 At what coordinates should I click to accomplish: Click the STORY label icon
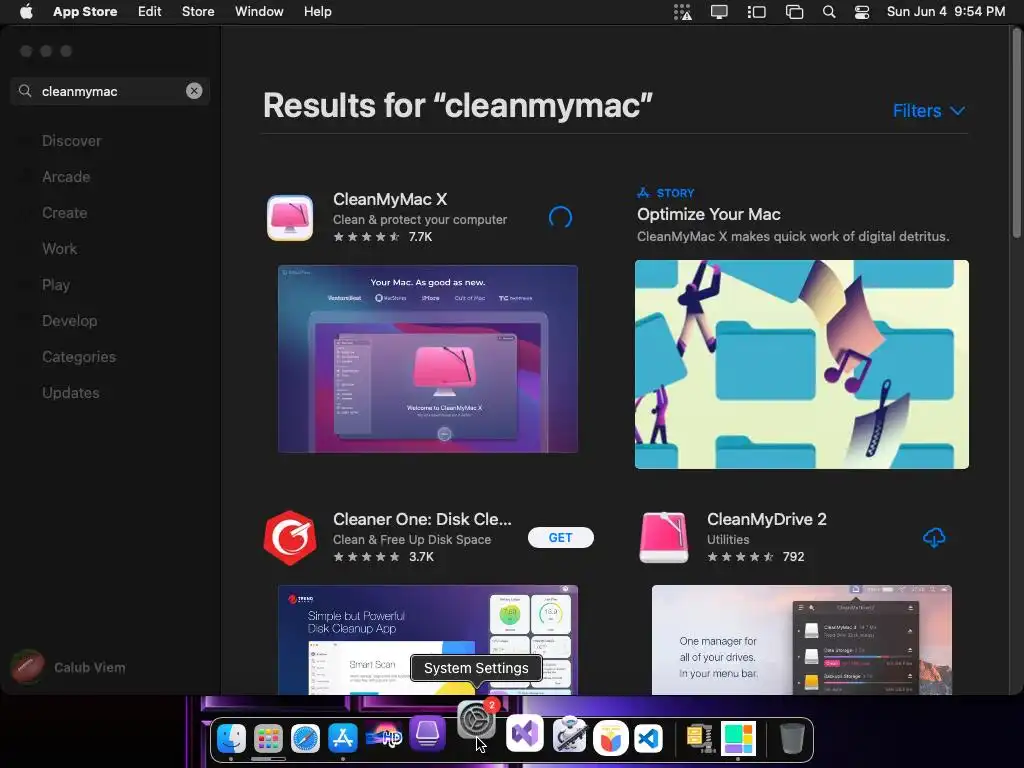coord(643,193)
